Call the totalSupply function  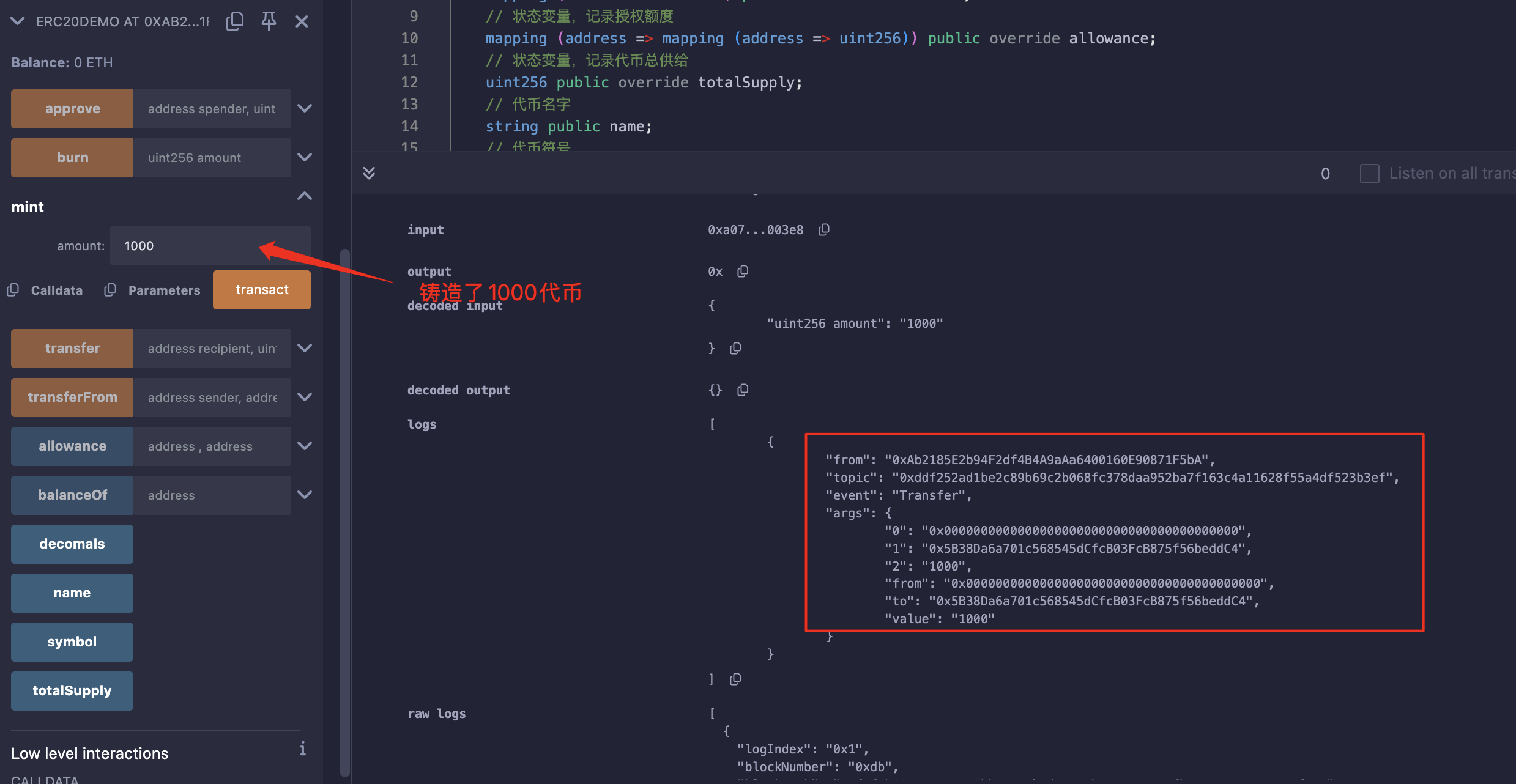[x=72, y=691]
